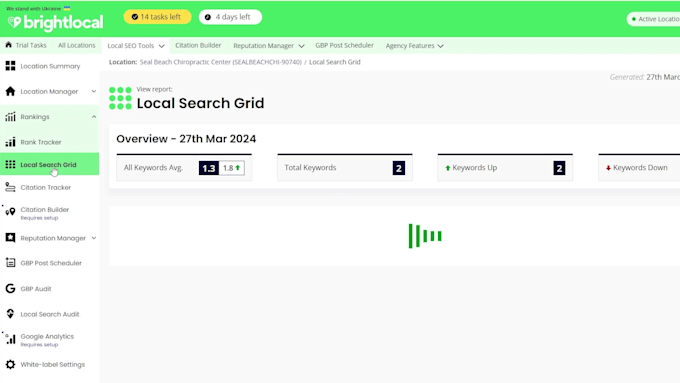Image resolution: width=680 pixels, height=383 pixels.
Task: Click the Local Search Grid dots icon in sidebar
Action: click(10, 164)
